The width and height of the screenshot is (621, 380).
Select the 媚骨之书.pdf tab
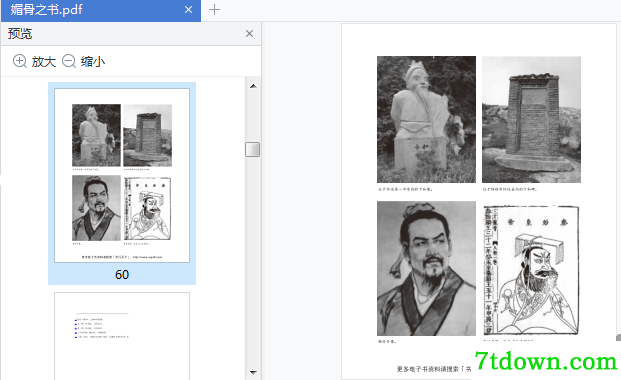[101, 10]
